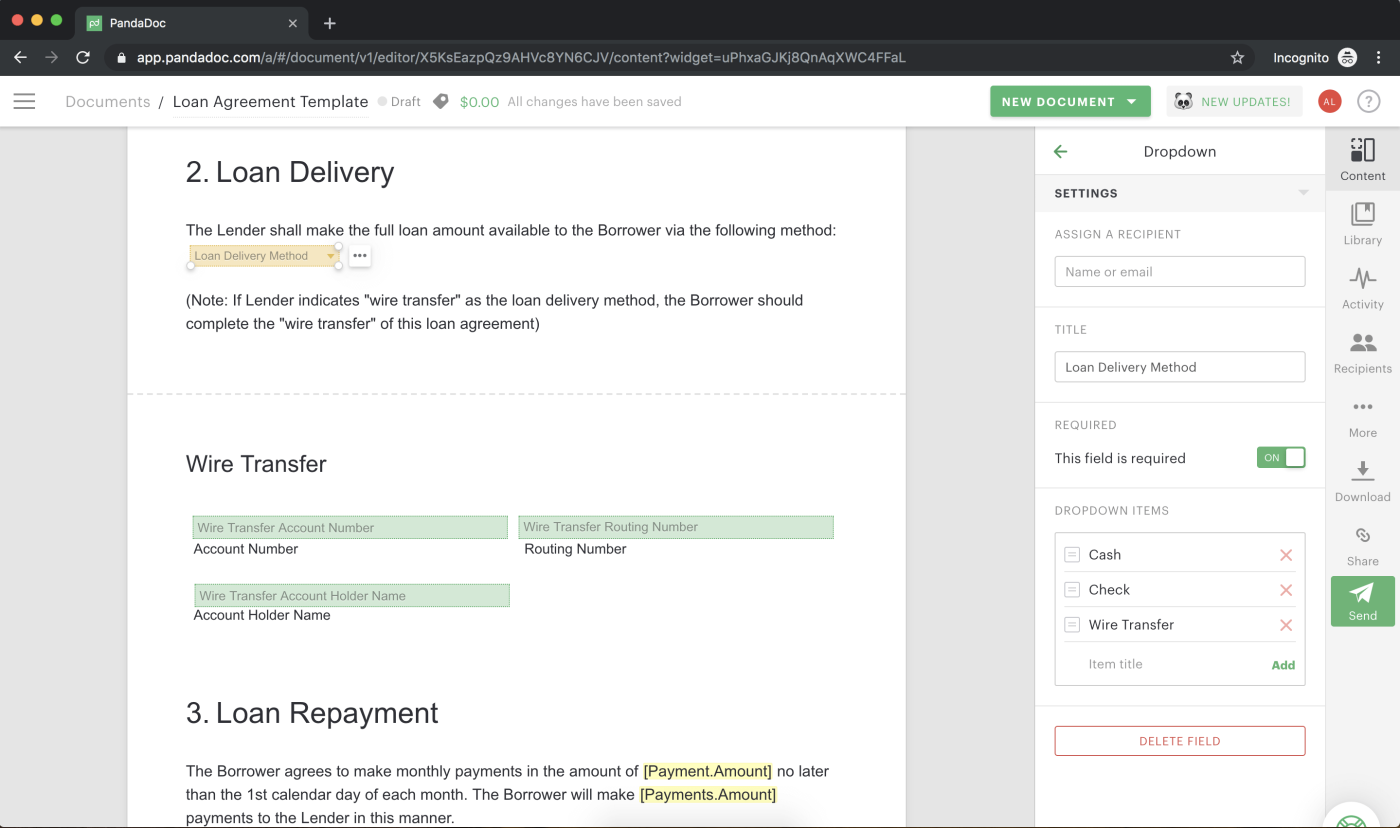Image resolution: width=1400 pixels, height=828 pixels.
Task: Select the PandaDoc browser tab
Action: tap(190, 23)
